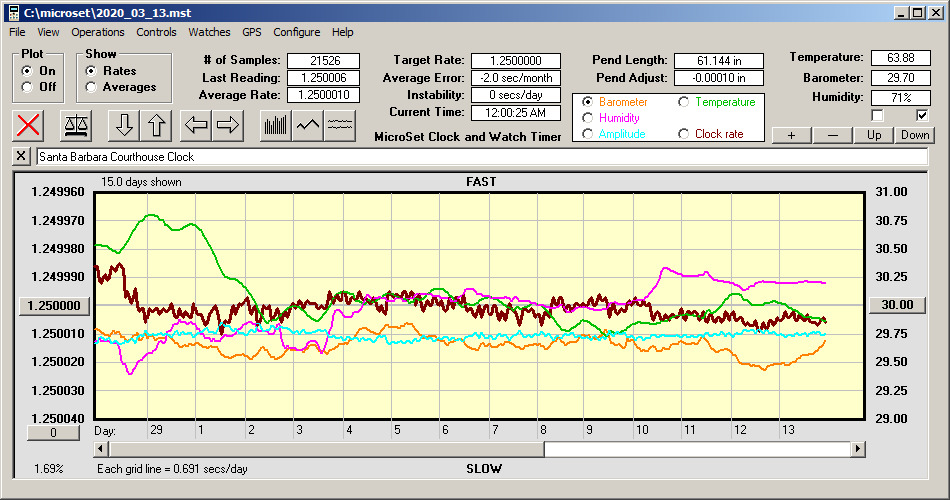Click the 1.250000 left axis button
Viewport: 950px width, 500px height.
click(x=56, y=305)
